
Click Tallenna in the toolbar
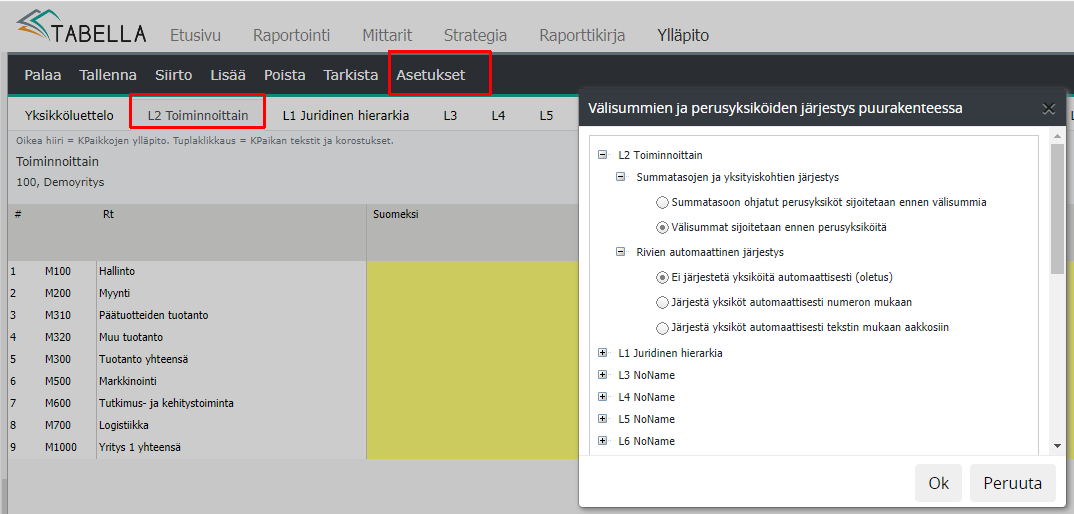[x=108, y=75]
